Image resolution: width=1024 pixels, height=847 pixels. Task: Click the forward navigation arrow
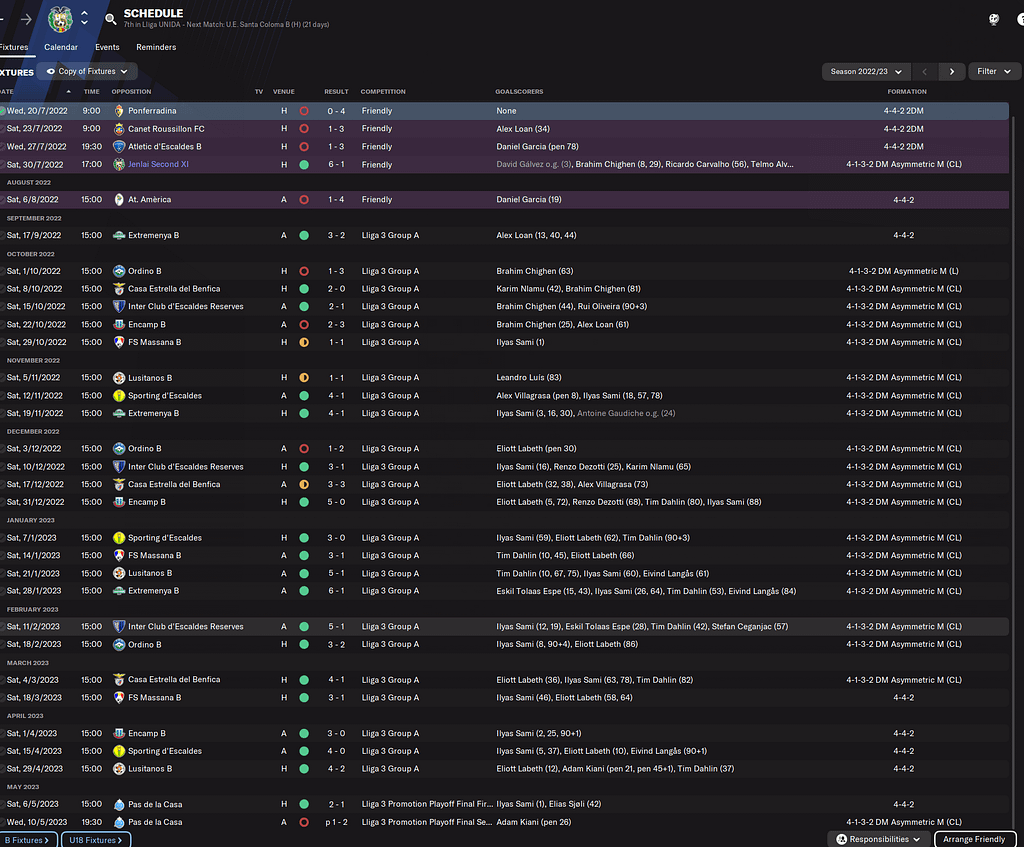(x=26, y=19)
